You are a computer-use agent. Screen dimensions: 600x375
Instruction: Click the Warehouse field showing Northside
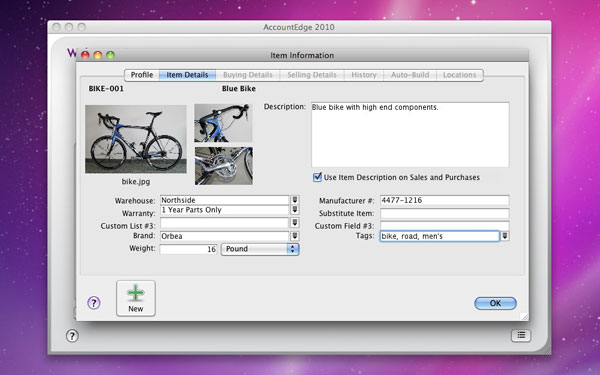[225, 200]
